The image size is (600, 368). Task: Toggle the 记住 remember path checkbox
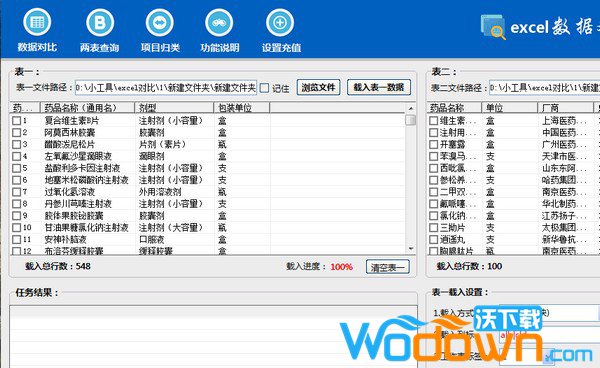click(x=264, y=88)
